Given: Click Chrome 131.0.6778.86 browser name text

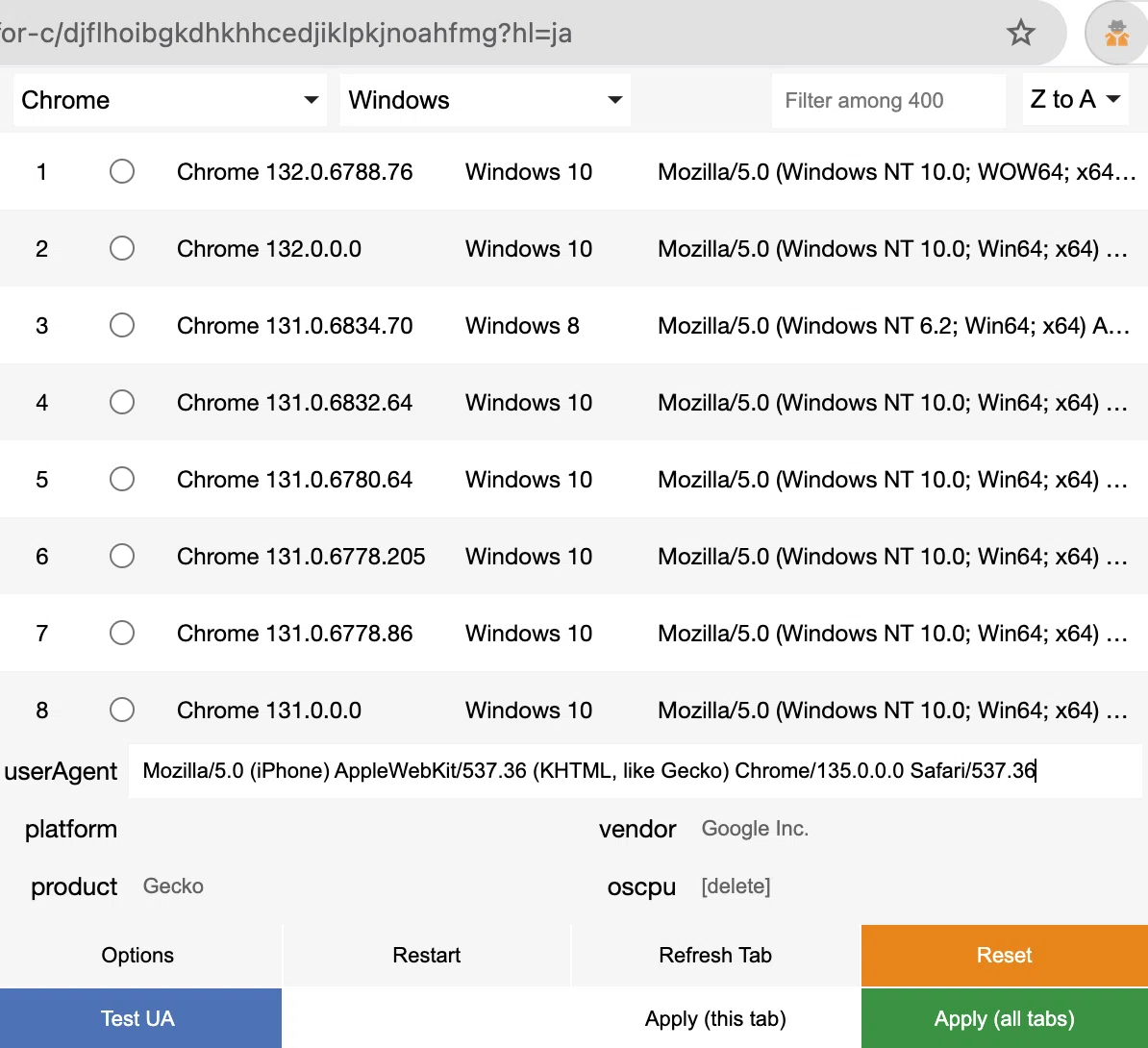Looking at the screenshot, I should pos(295,633).
